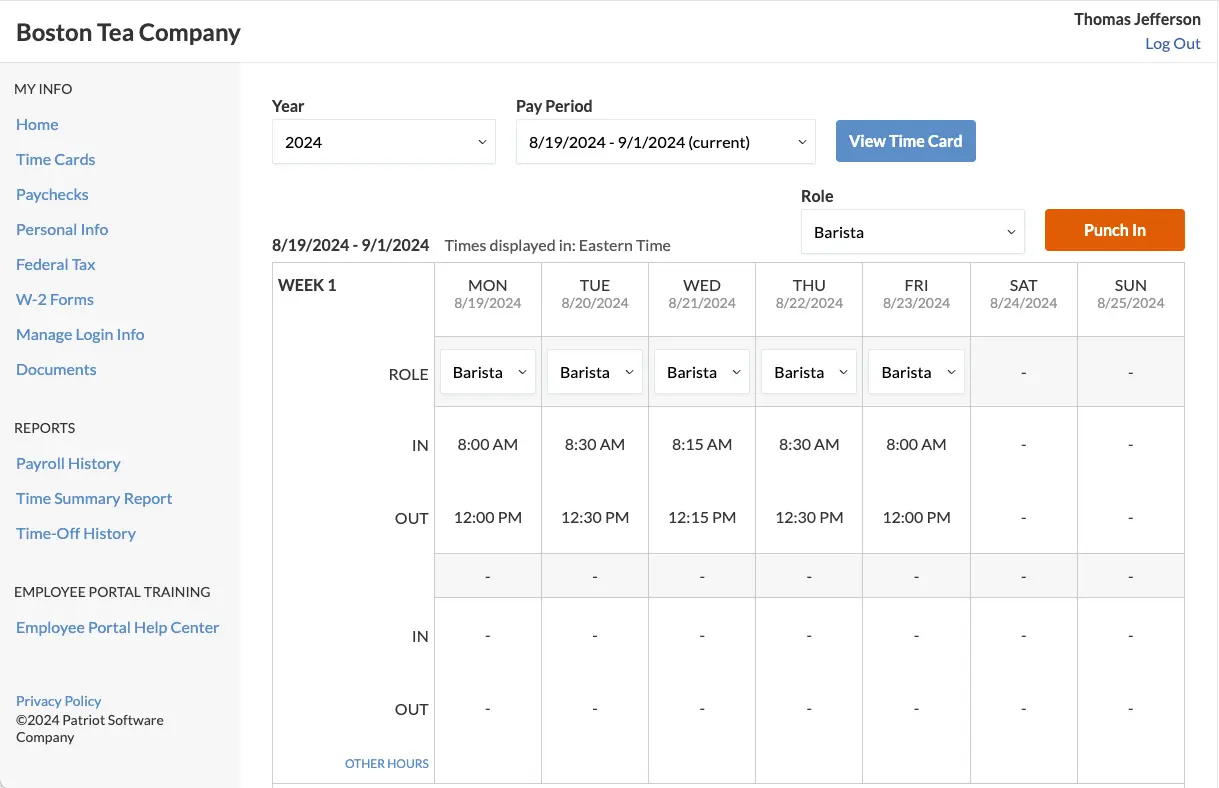Go to Home in sidebar
This screenshot has width=1219, height=788.
(x=37, y=125)
